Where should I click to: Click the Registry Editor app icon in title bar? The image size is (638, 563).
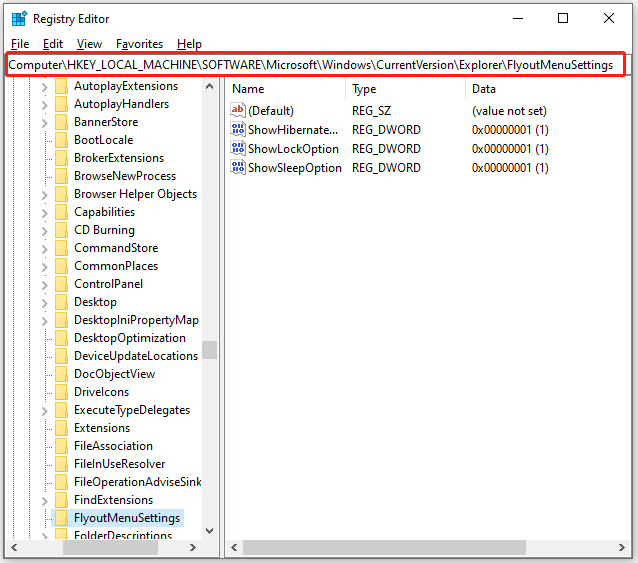19,19
